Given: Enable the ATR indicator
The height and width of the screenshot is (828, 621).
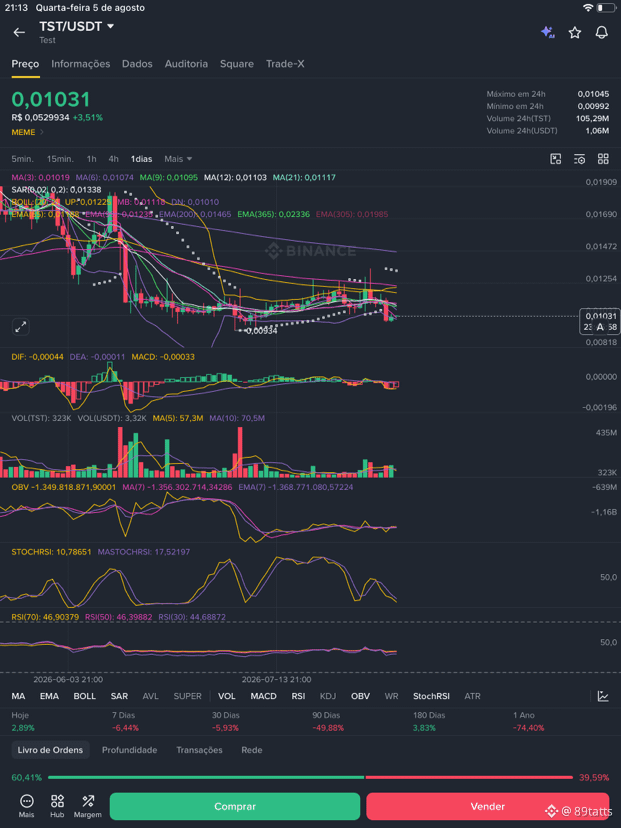Looking at the screenshot, I should pyautogui.click(x=472, y=696).
